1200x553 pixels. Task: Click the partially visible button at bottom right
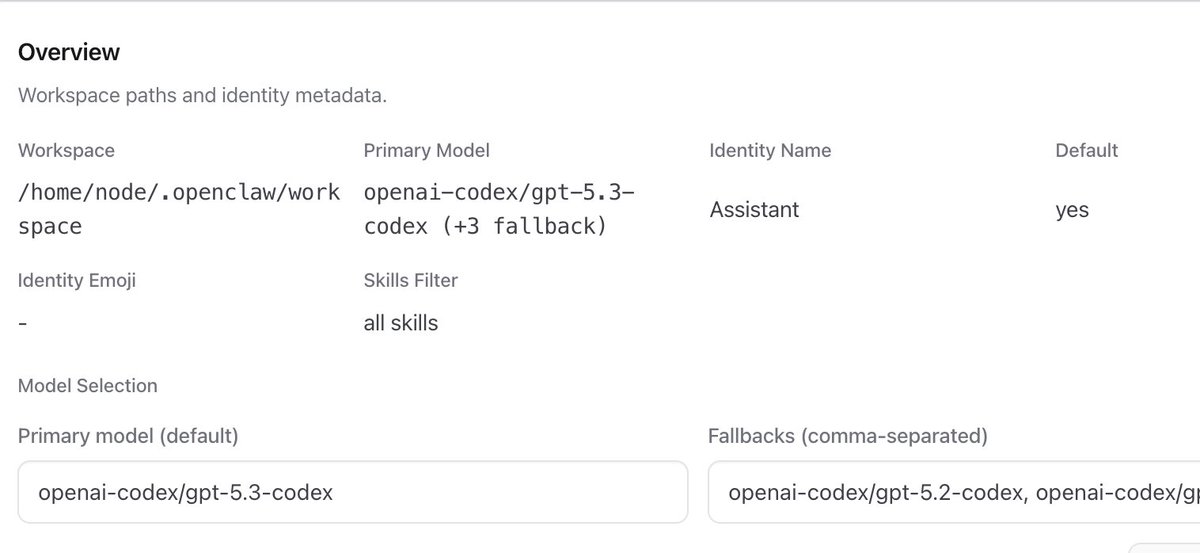pos(1164,548)
